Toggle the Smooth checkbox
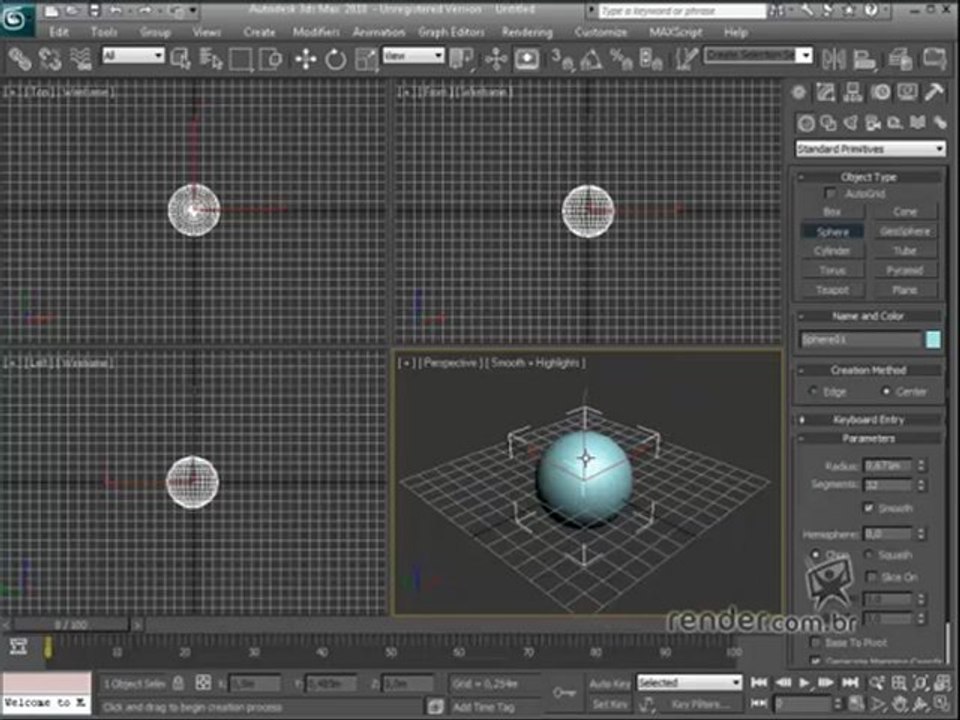 click(868, 508)
